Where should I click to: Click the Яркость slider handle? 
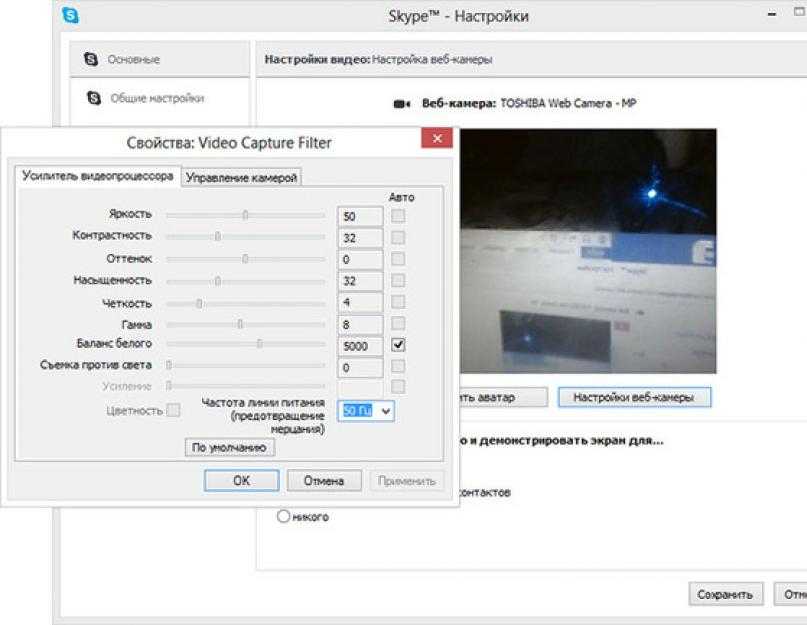[245, 215]
